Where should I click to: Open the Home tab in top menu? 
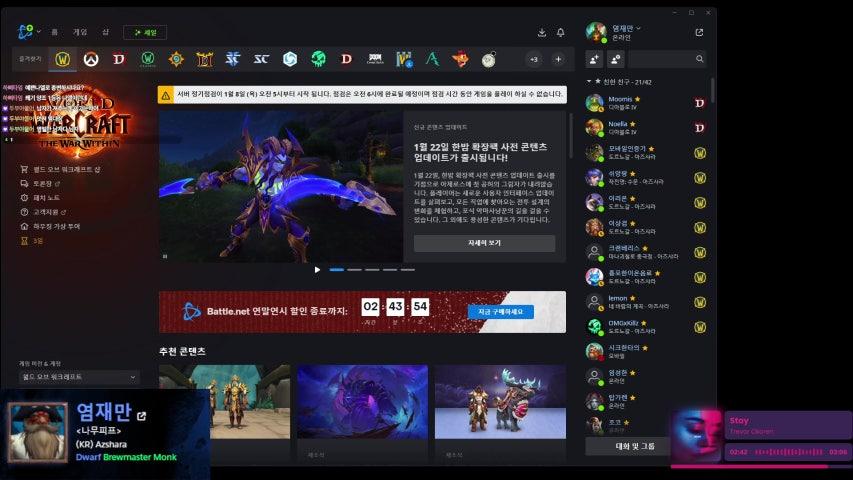click(54, 32)
